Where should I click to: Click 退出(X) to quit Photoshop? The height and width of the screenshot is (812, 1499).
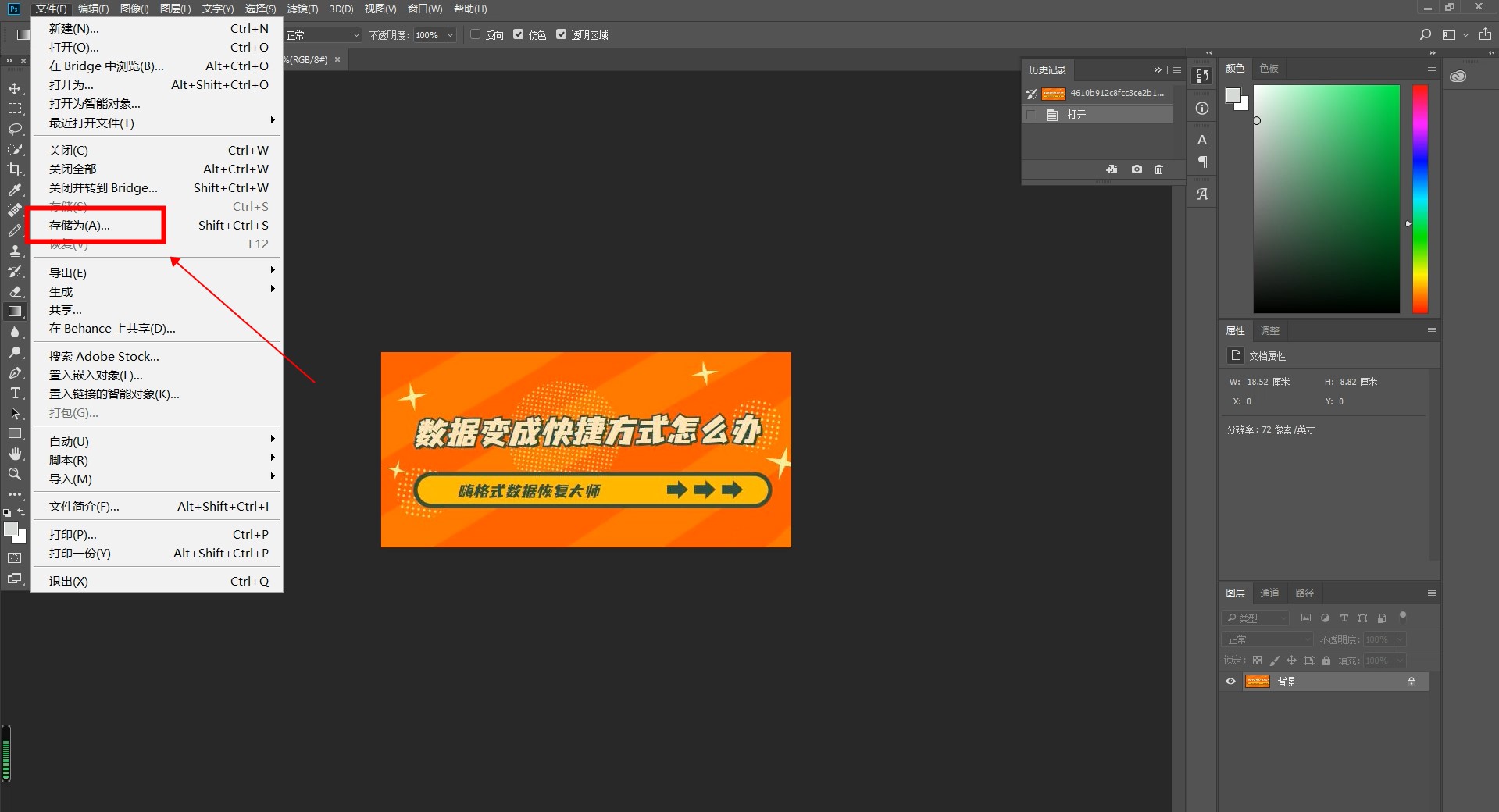tap(69, 582)
